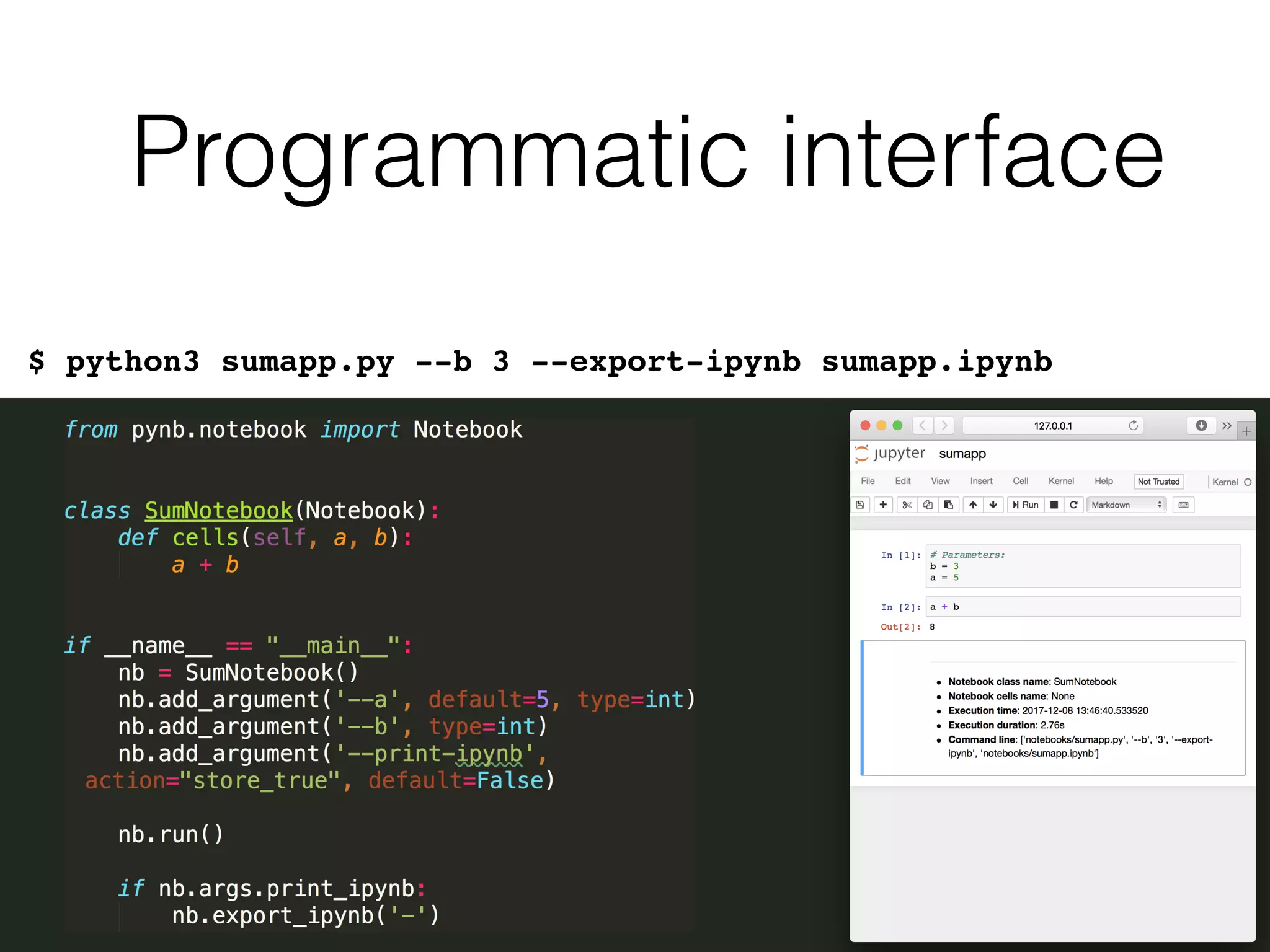Click the kernel idle indicator circle

pyautogui.click(x=1248, y=482)
